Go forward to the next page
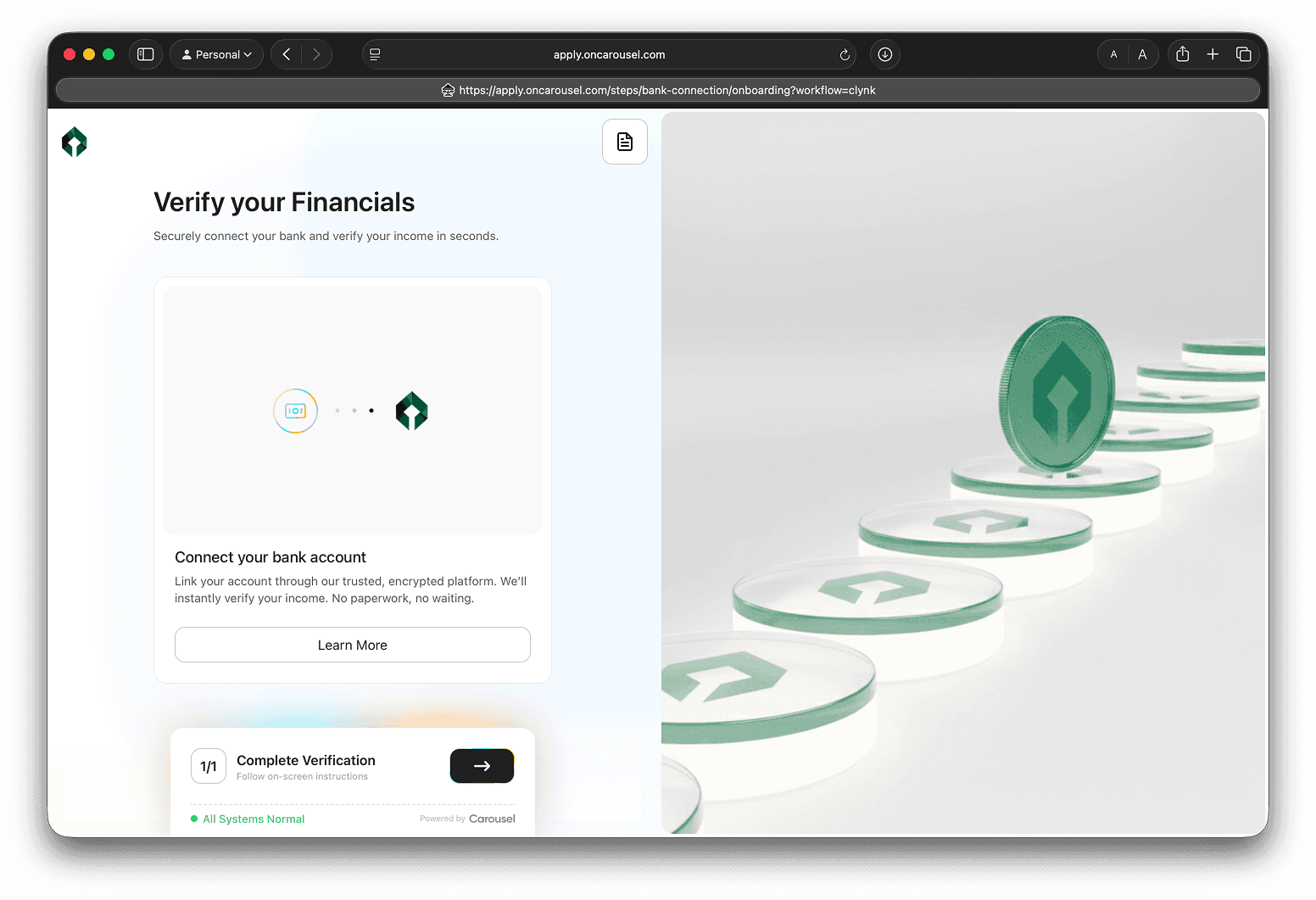 coord(316,54)
